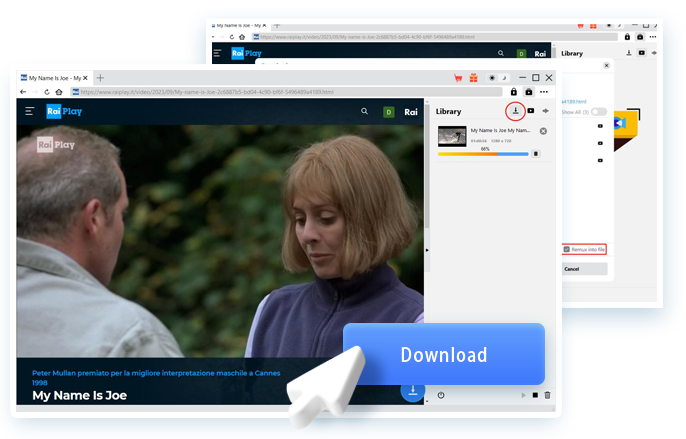Screen dimensions: 686x439
Task: Open Download tab in back window Library
Action: pos(629,53)
